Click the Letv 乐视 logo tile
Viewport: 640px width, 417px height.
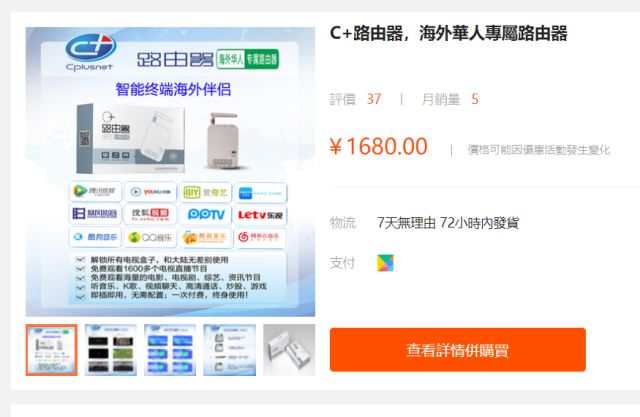pos(260,215)
